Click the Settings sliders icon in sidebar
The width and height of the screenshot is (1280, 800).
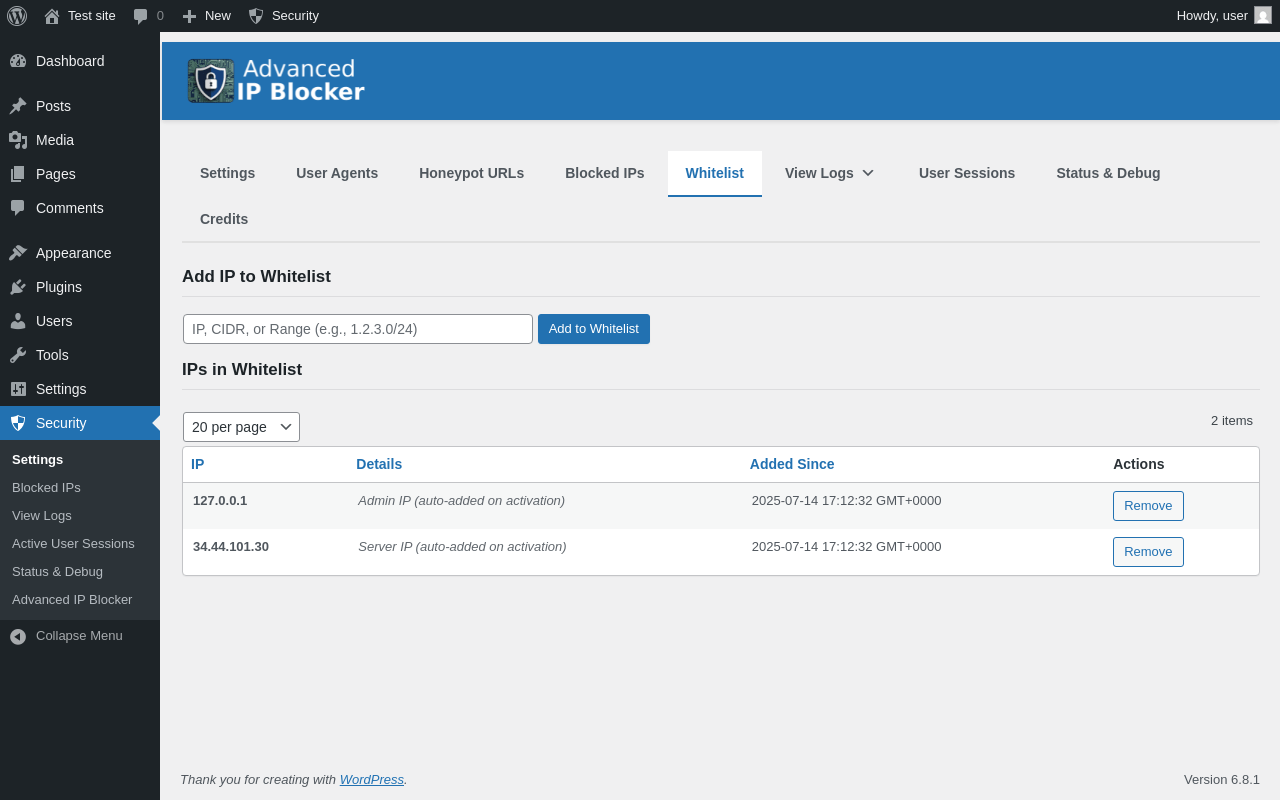18,389
